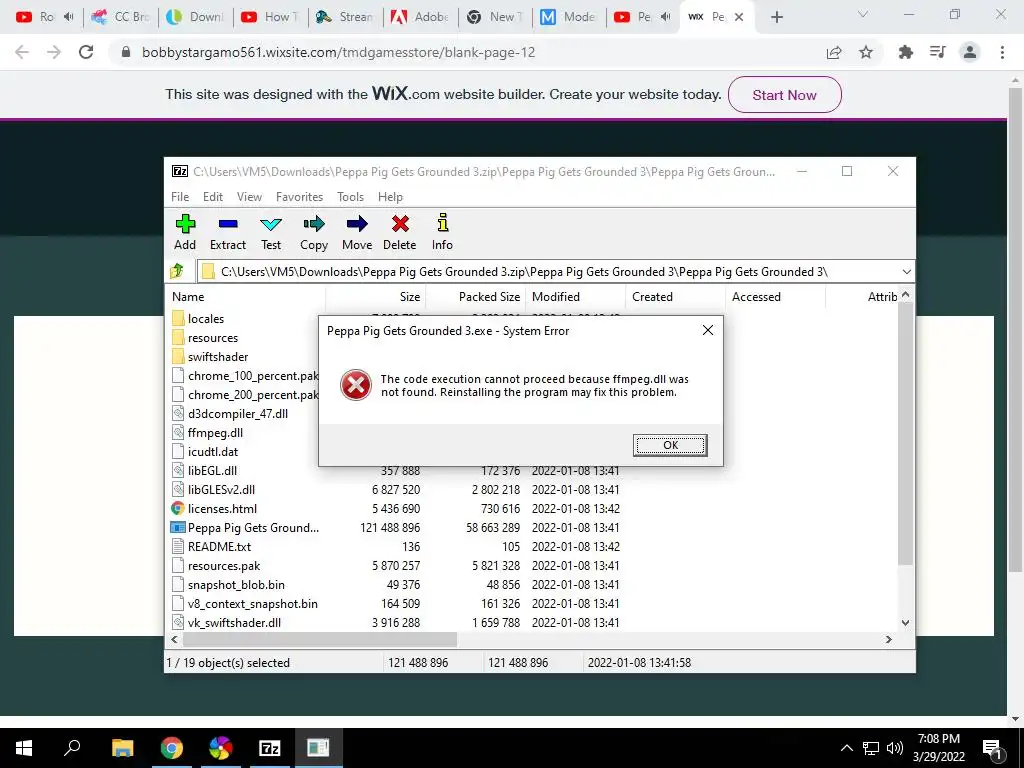Open the Tools menu in 7-Zip
This screenshot has height=768, width=1024.
pos(350,197)
